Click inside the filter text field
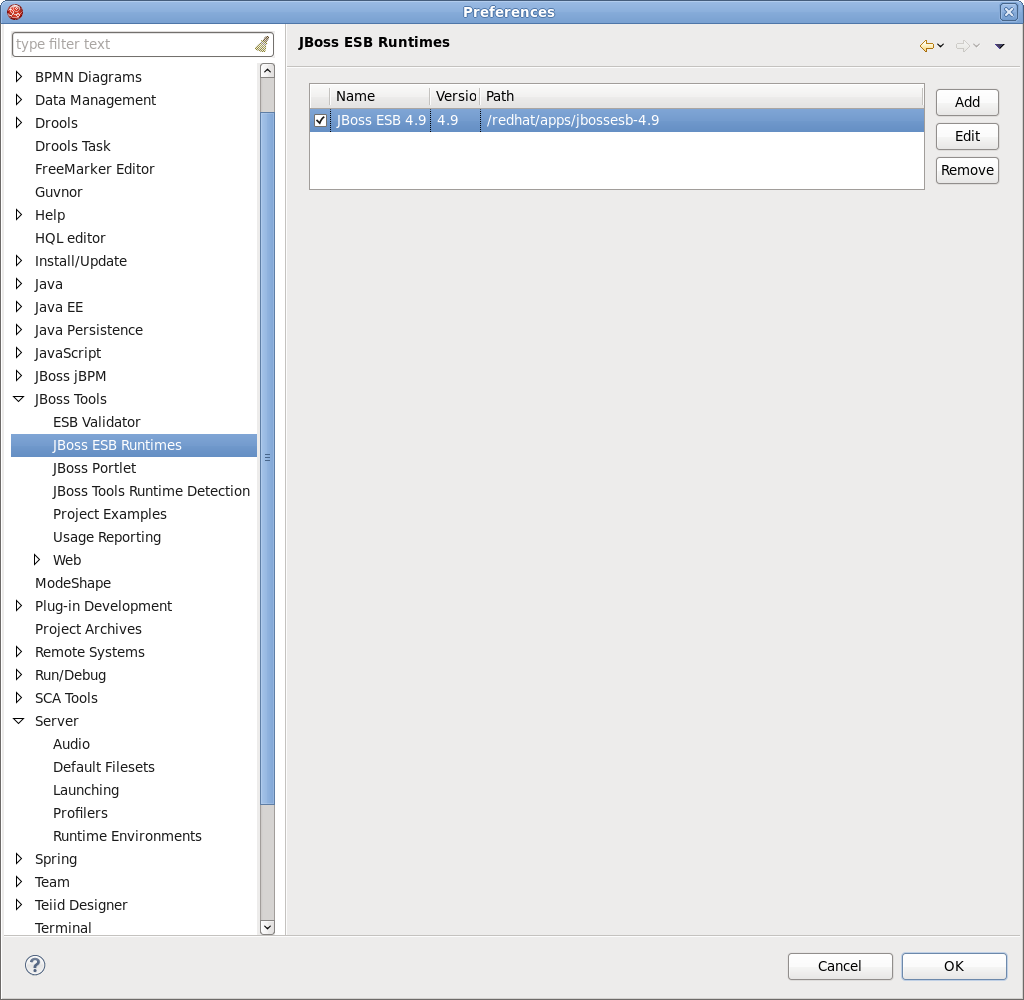Image resolution: width=1024 pixels, height=1000 pixels. [x=130, y=43]
